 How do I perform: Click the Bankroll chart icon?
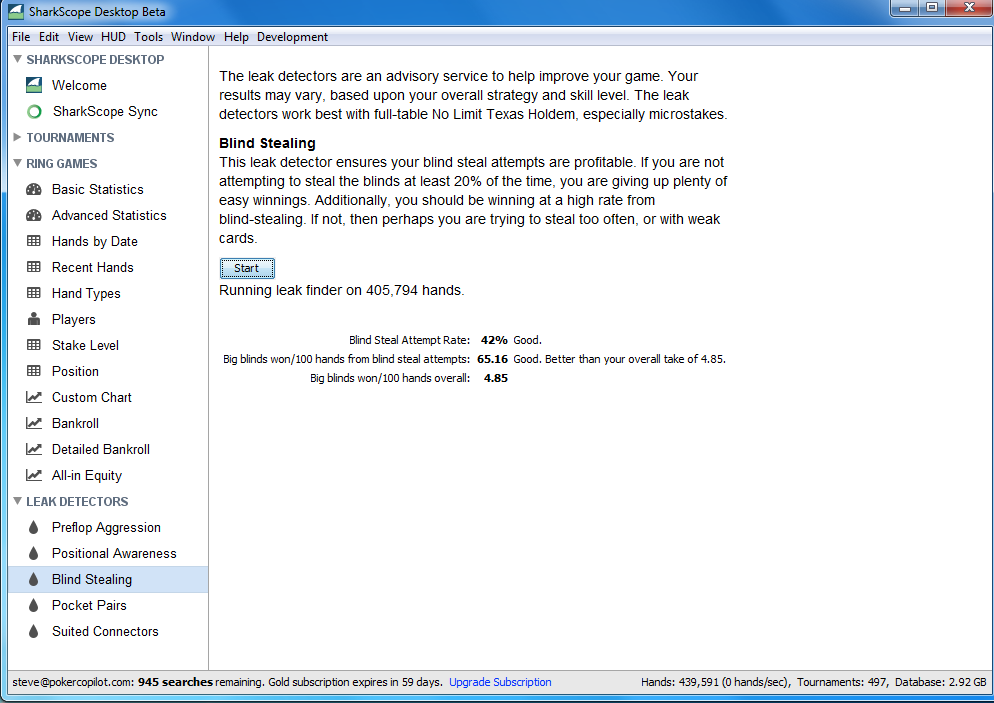coord(34,423)
